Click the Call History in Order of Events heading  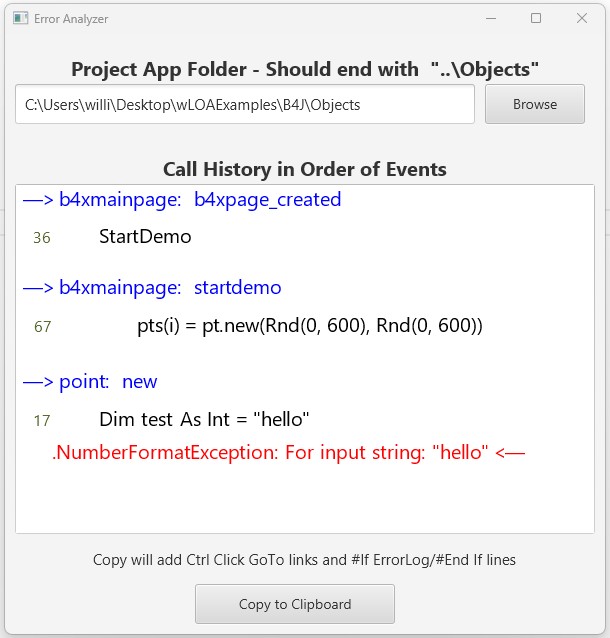pos(305,169)
